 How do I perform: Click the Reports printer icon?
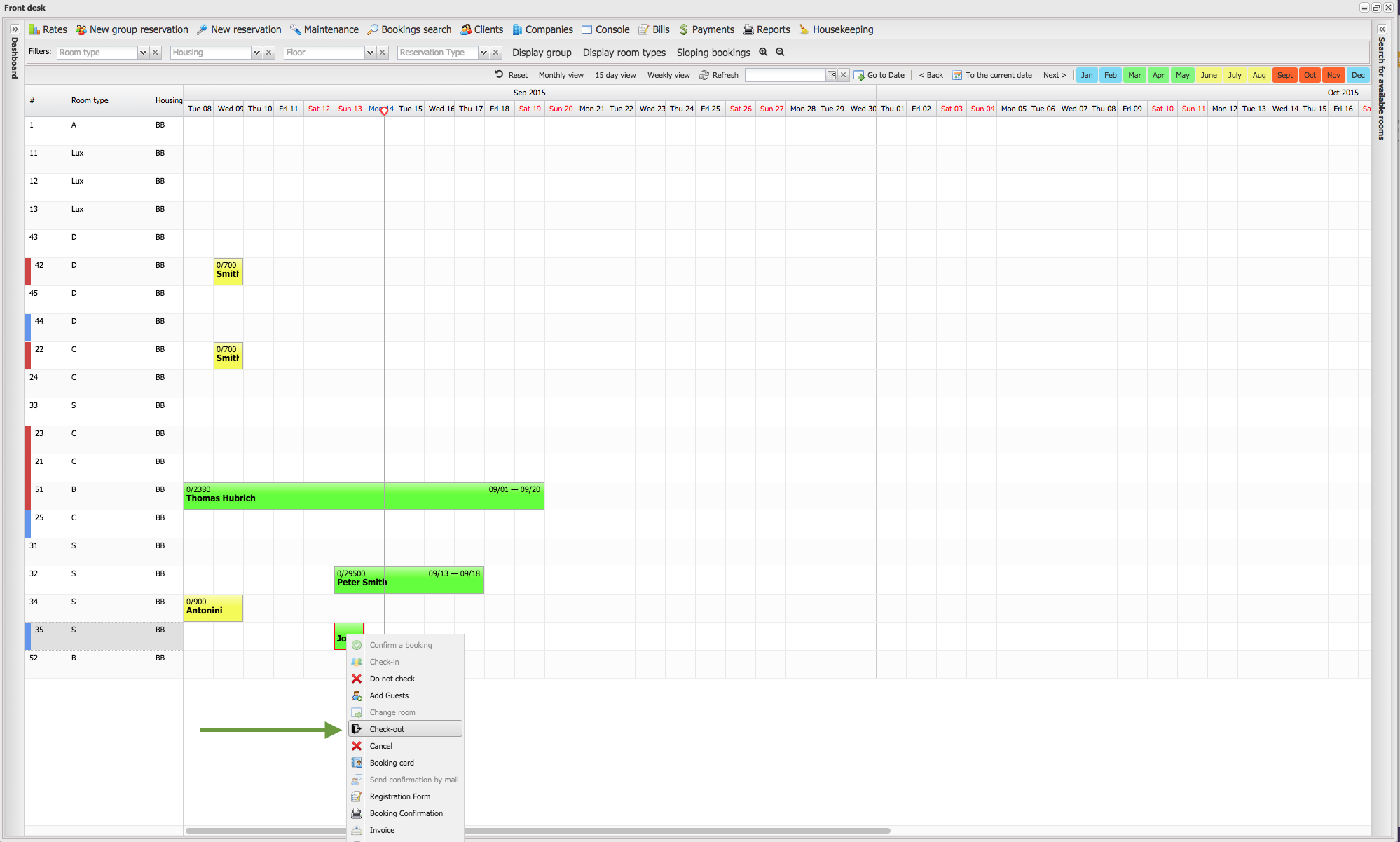748,29
